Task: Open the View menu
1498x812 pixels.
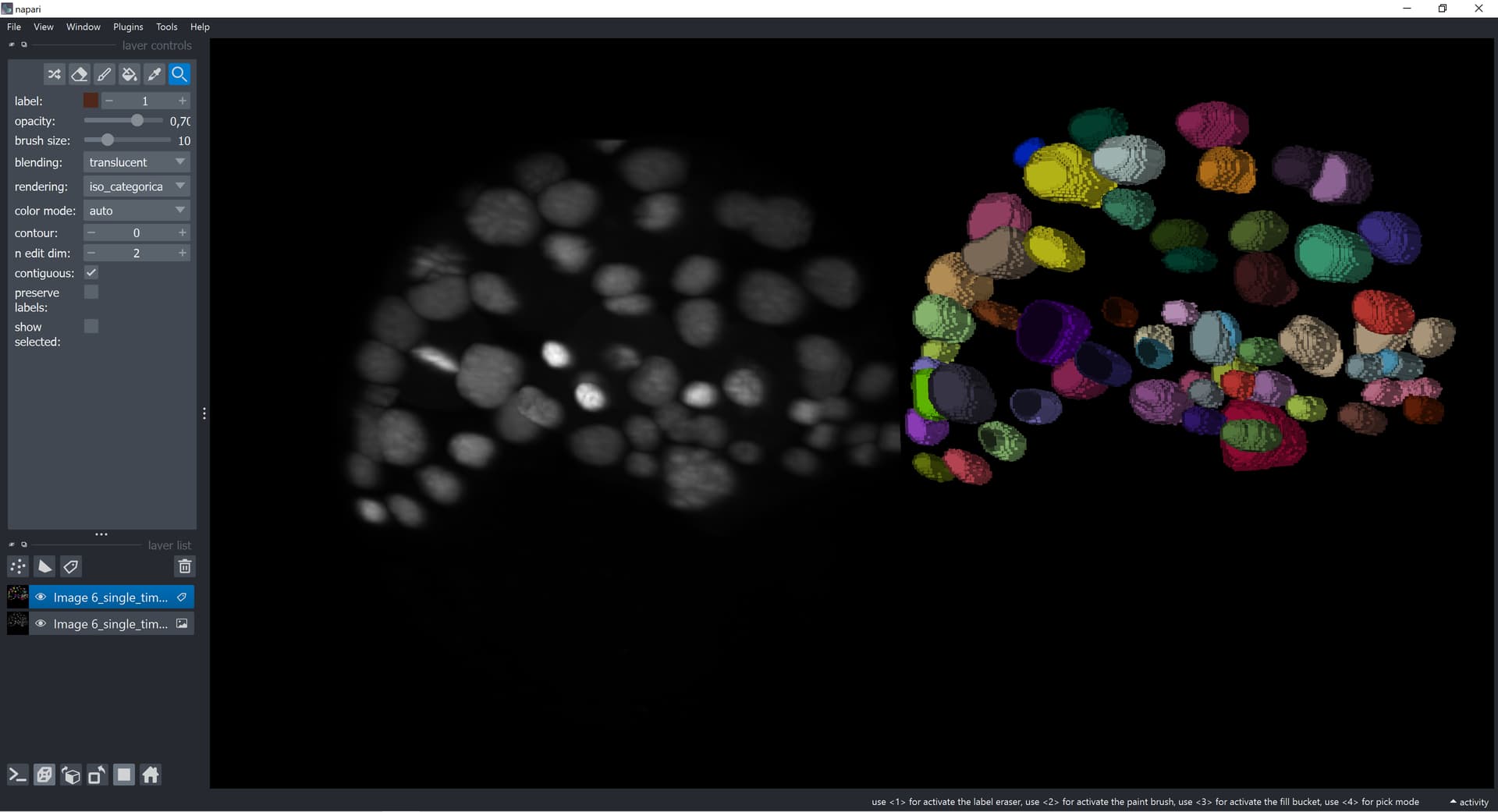Action: (43, 27)
